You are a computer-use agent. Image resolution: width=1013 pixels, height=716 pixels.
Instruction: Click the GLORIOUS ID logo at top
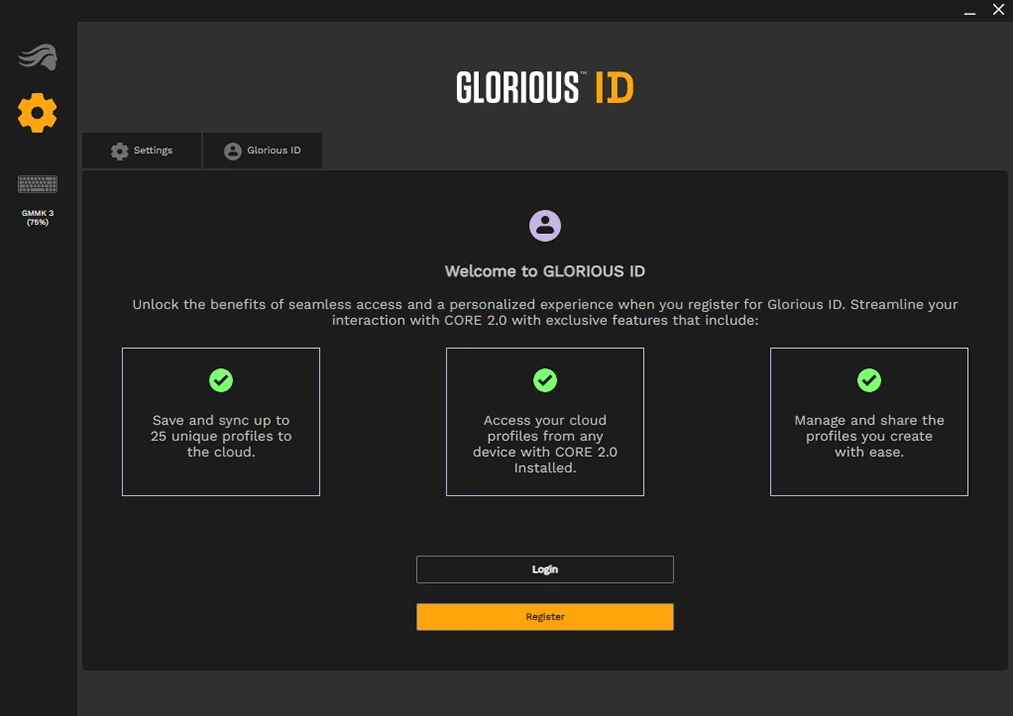[545, 87]
